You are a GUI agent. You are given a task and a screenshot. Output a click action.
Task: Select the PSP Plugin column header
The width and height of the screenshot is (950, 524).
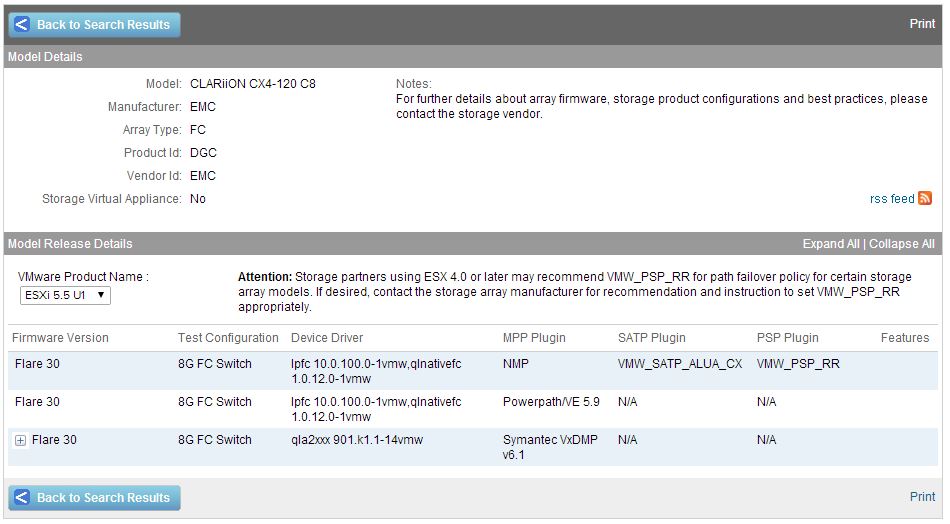[x=787, y=337]
